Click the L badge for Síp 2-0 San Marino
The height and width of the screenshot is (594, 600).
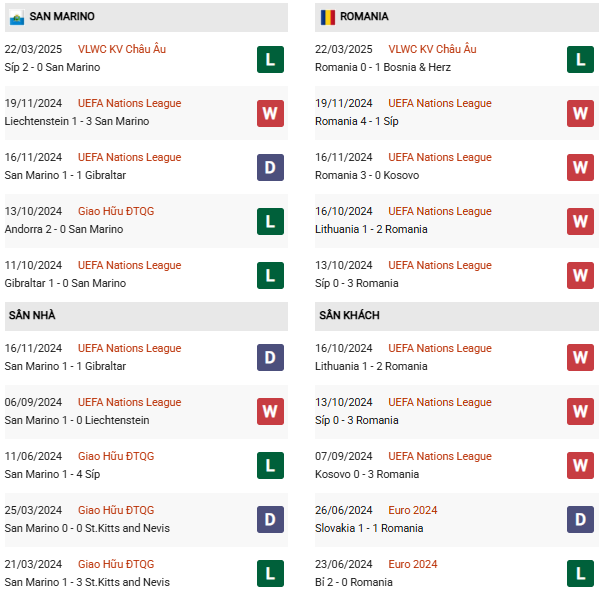click(x=270, y=59)
